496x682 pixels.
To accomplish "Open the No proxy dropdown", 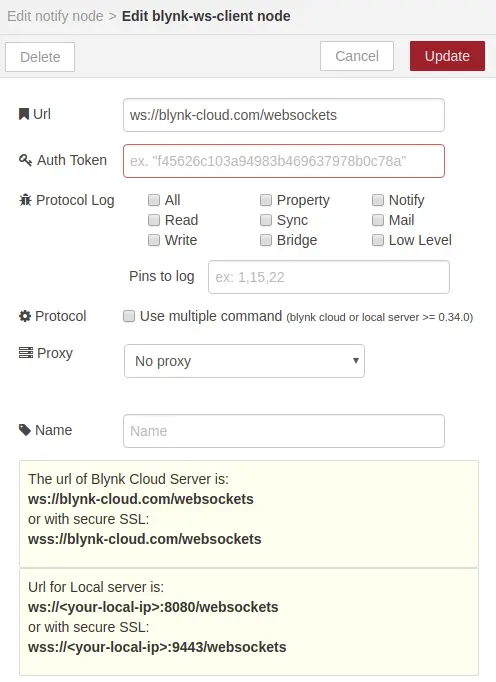I will pos(245,361).
